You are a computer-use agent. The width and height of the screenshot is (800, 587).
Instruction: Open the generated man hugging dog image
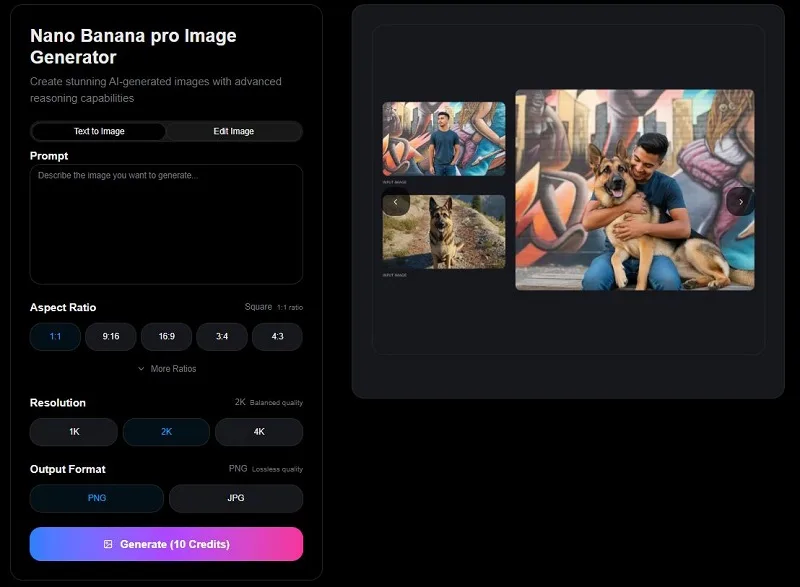(635, 190)
